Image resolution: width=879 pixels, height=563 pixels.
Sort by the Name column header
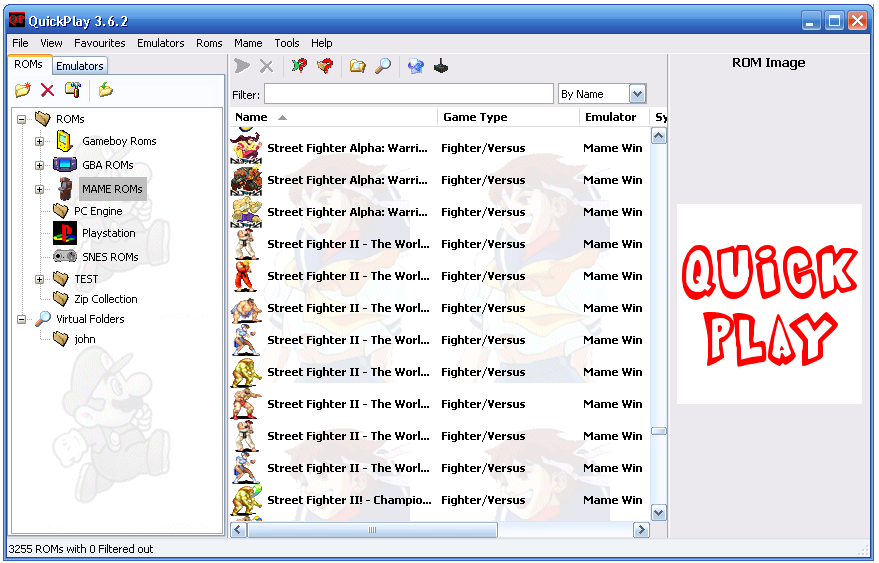(x=334, y=117)
